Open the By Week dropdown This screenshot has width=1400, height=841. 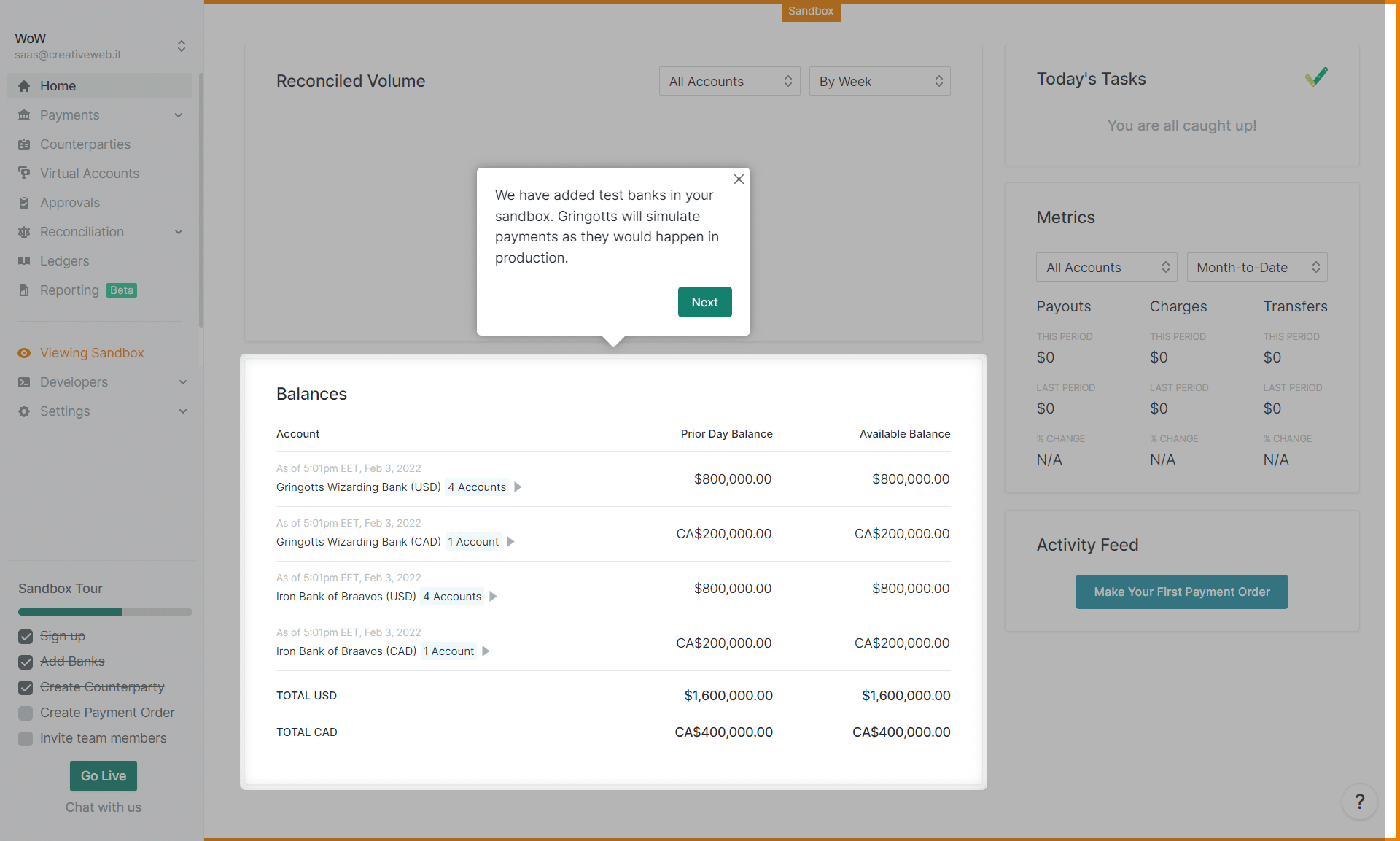[x=879, y=82]
